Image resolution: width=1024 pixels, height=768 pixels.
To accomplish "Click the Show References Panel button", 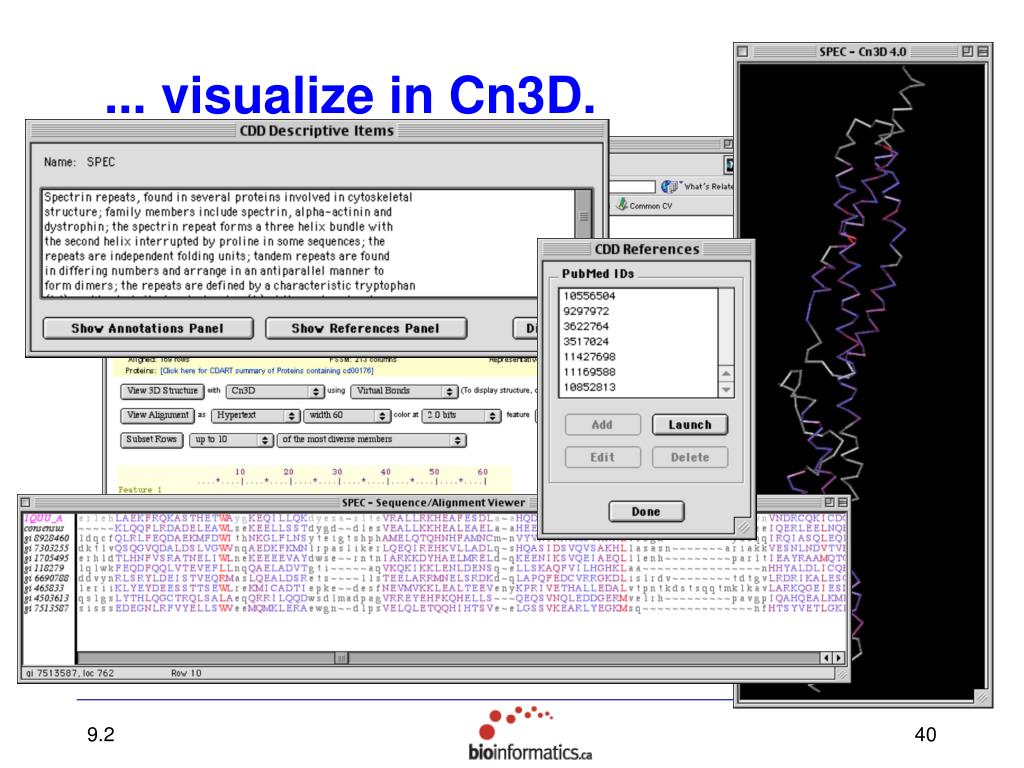I will coord(366,328).
